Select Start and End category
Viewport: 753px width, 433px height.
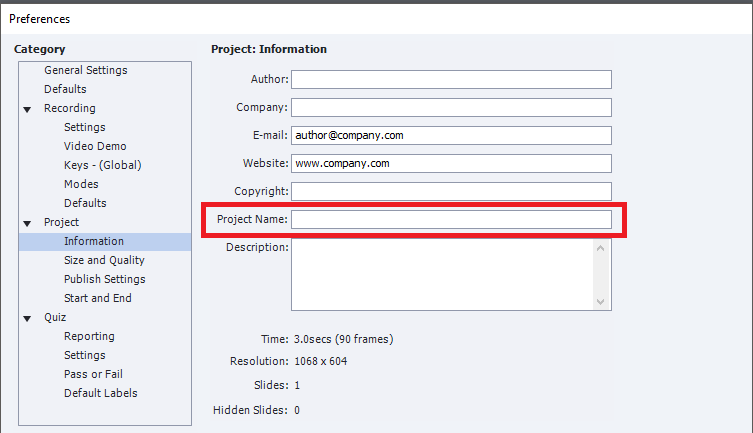tap(97, 298)
